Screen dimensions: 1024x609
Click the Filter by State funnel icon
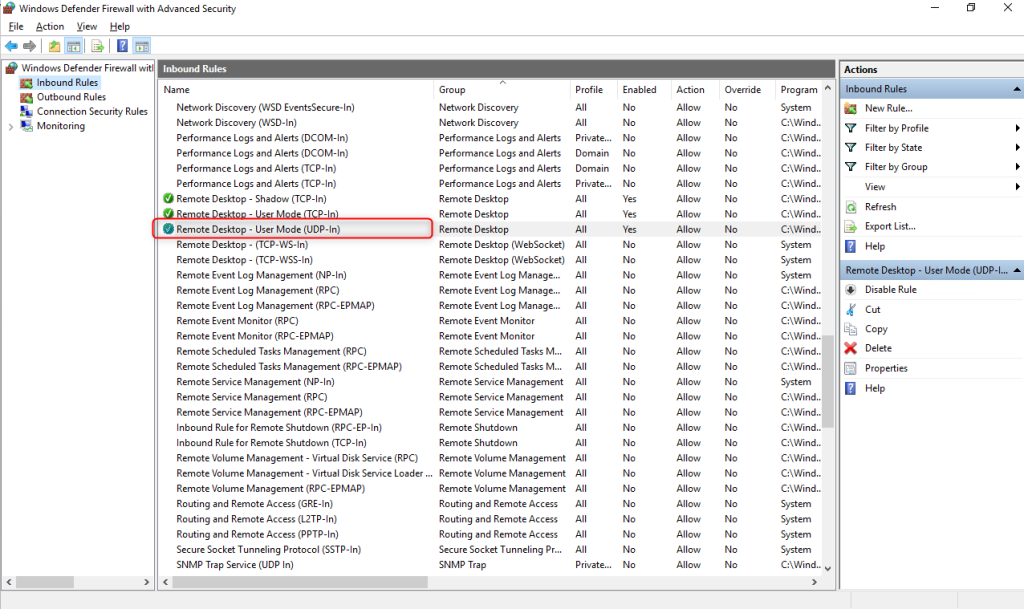[851, 148]
